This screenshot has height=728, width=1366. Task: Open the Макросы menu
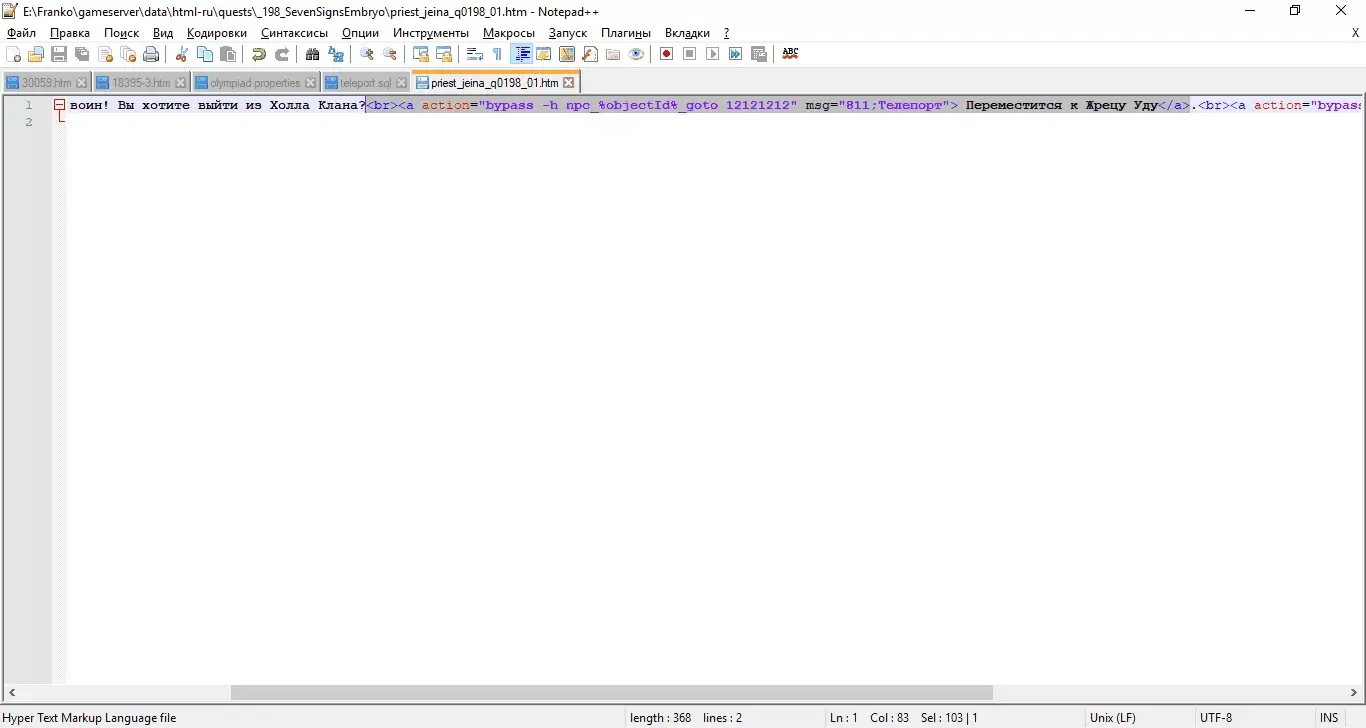(509, 33)
